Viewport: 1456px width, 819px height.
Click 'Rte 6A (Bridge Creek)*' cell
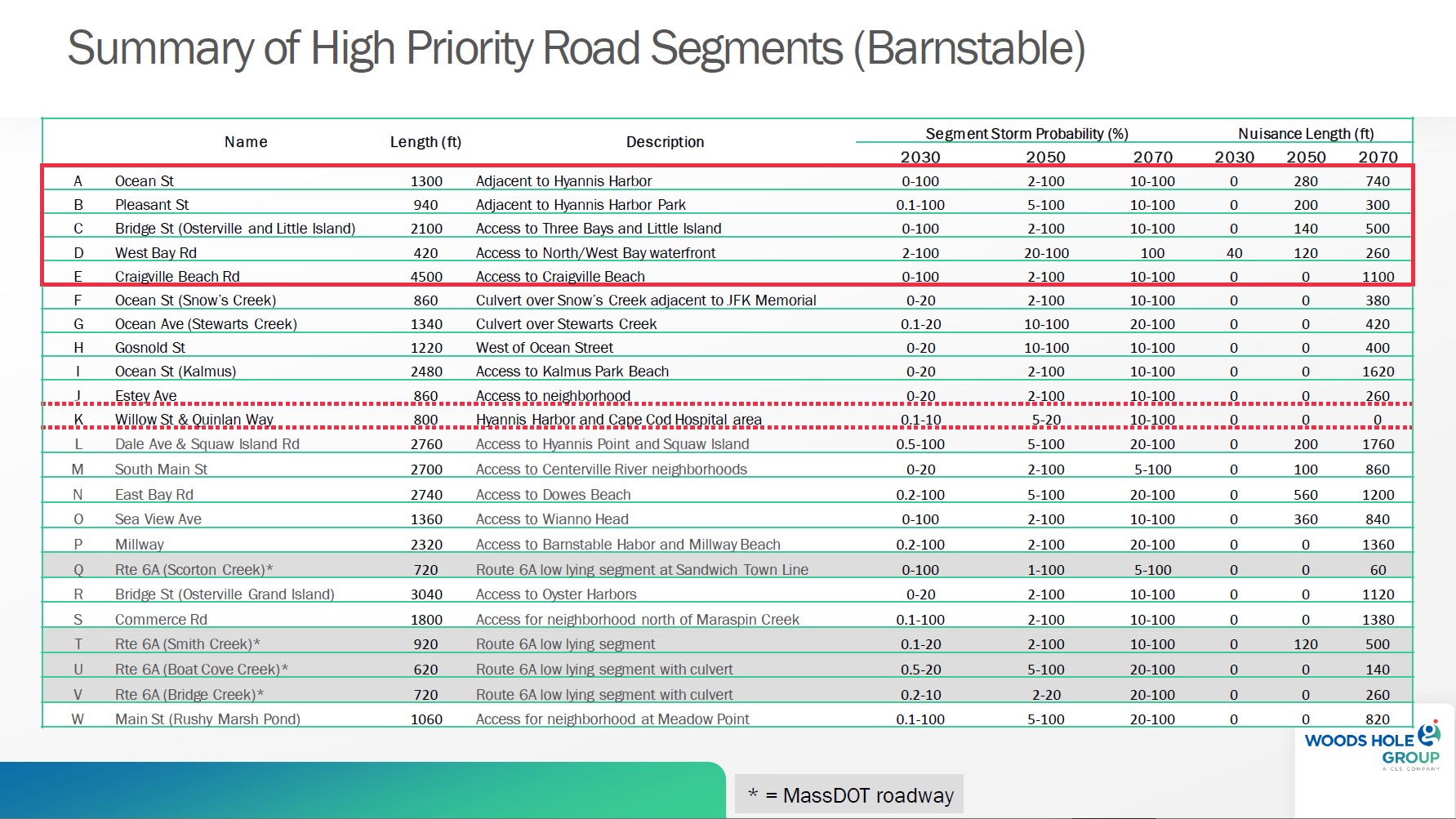(x=189, y=695)
